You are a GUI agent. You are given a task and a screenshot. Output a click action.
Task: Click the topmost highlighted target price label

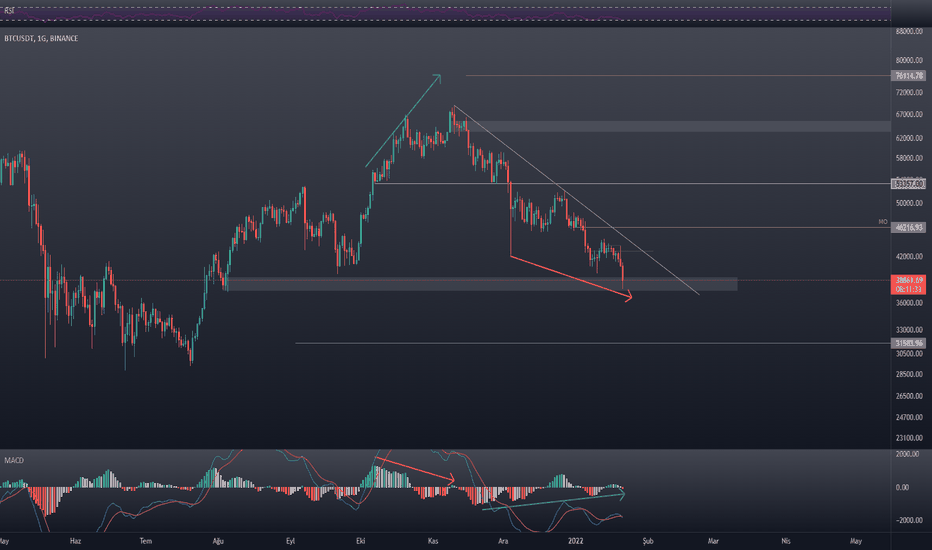[x=909, y=75]
